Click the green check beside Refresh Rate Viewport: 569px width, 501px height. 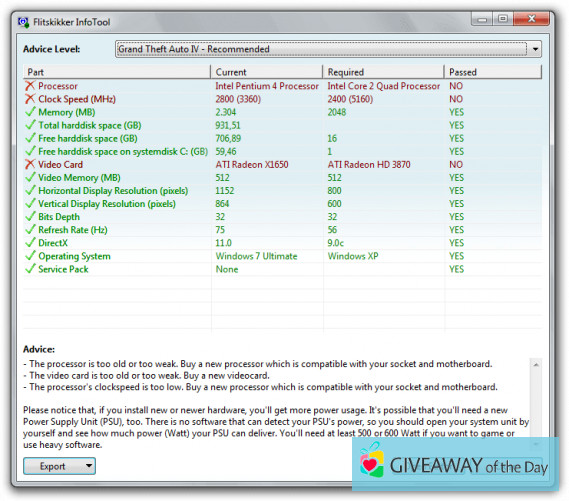click(x=30, y=229)
